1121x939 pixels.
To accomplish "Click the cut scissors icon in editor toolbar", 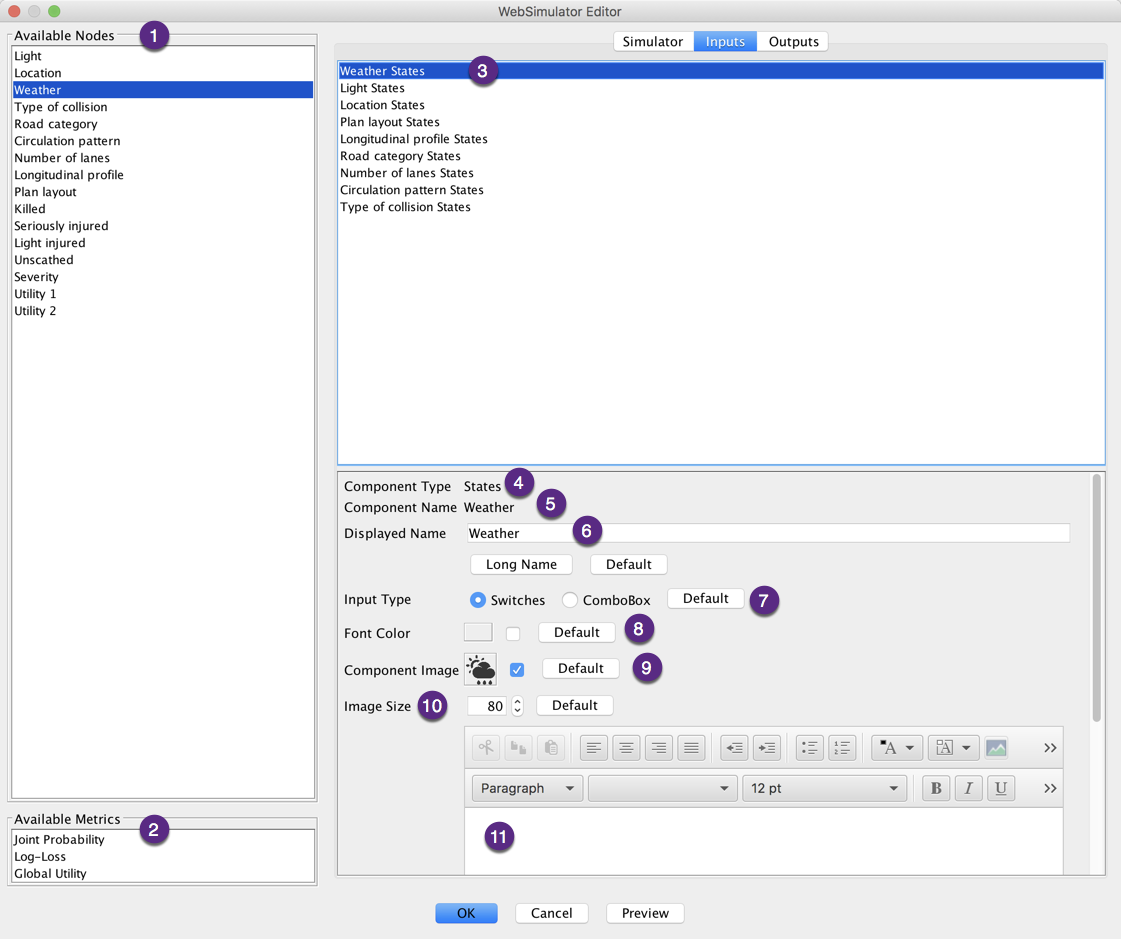I will pyautogui.click(x=486, y=748).
